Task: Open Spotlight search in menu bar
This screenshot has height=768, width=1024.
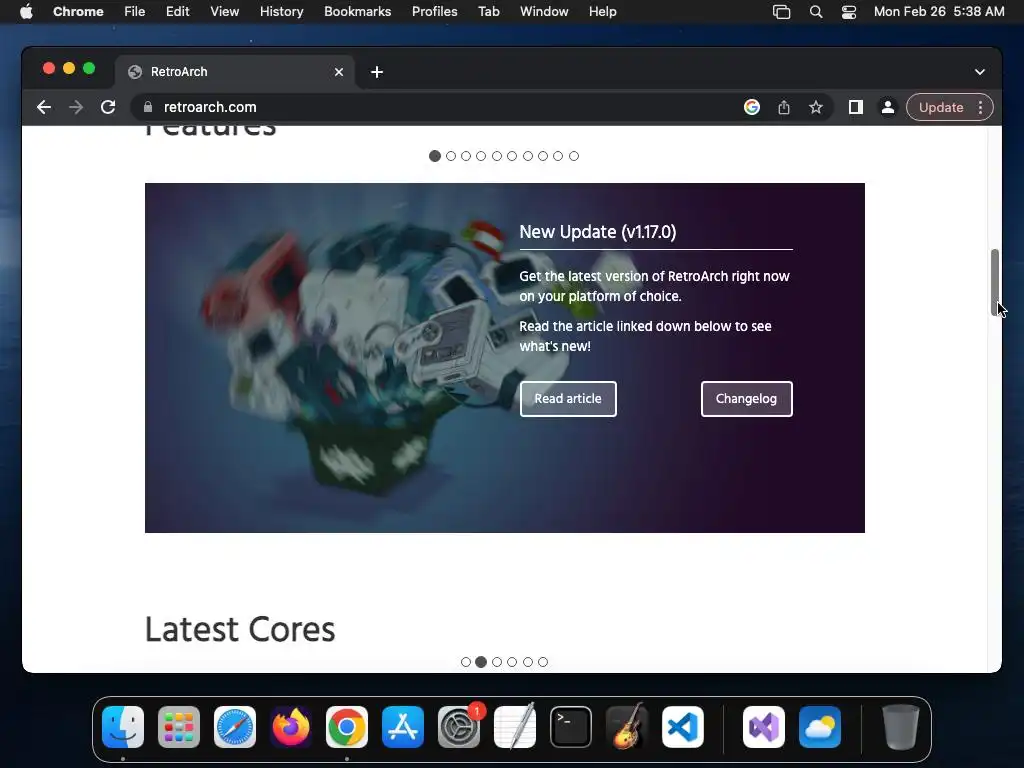Action: point(816,12)
